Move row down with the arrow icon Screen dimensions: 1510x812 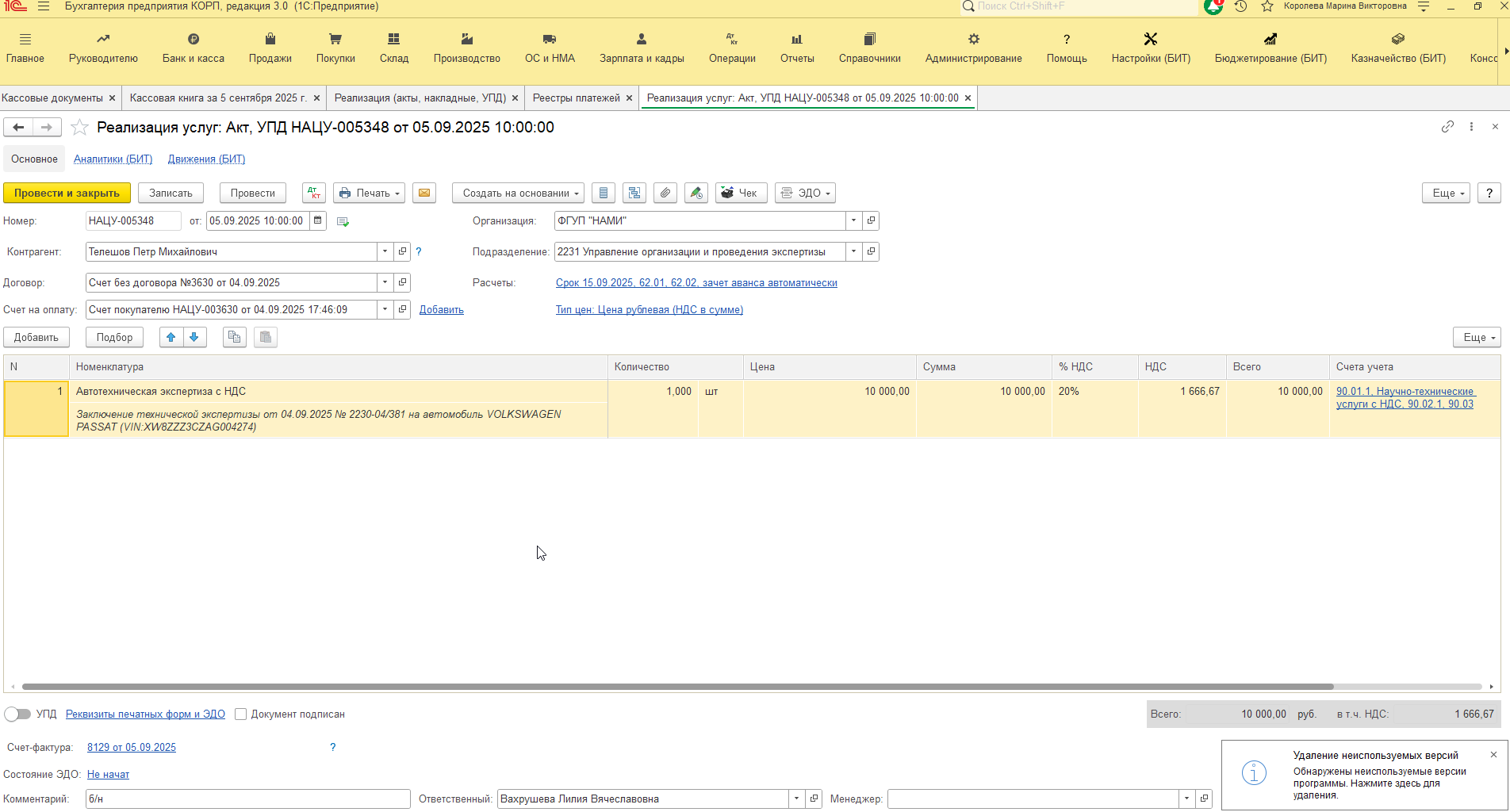coord(194,337)
